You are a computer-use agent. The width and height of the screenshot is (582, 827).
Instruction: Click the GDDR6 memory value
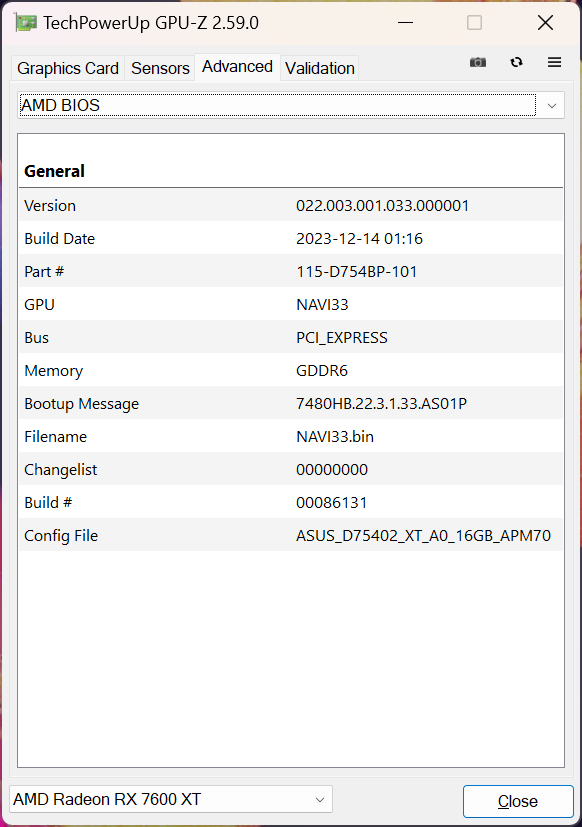coord(322,371)
